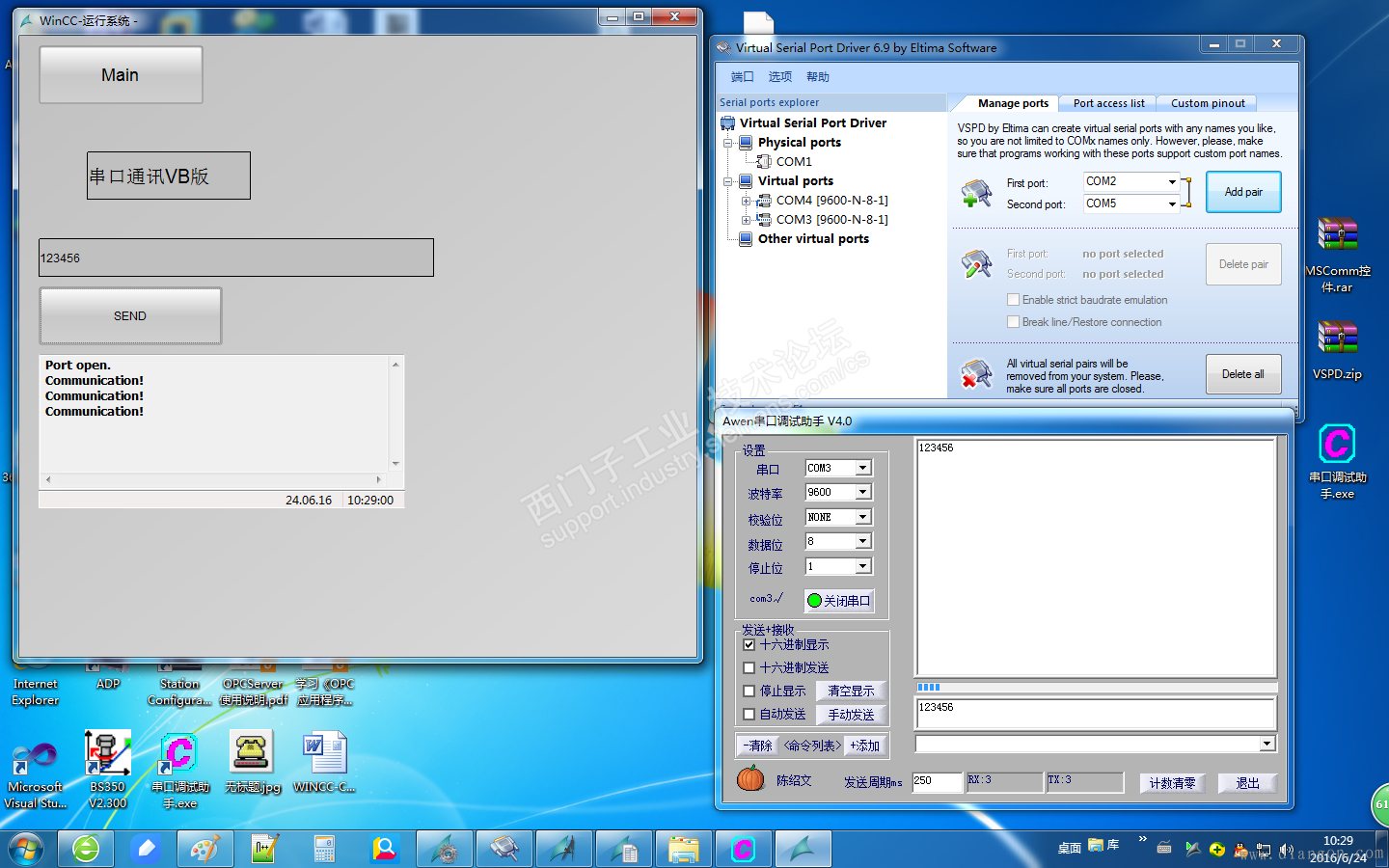The height and width of the screenshot is (868, 1389).
Task: Click the 串口通讯VB版 label box
Action: [169, 176]
